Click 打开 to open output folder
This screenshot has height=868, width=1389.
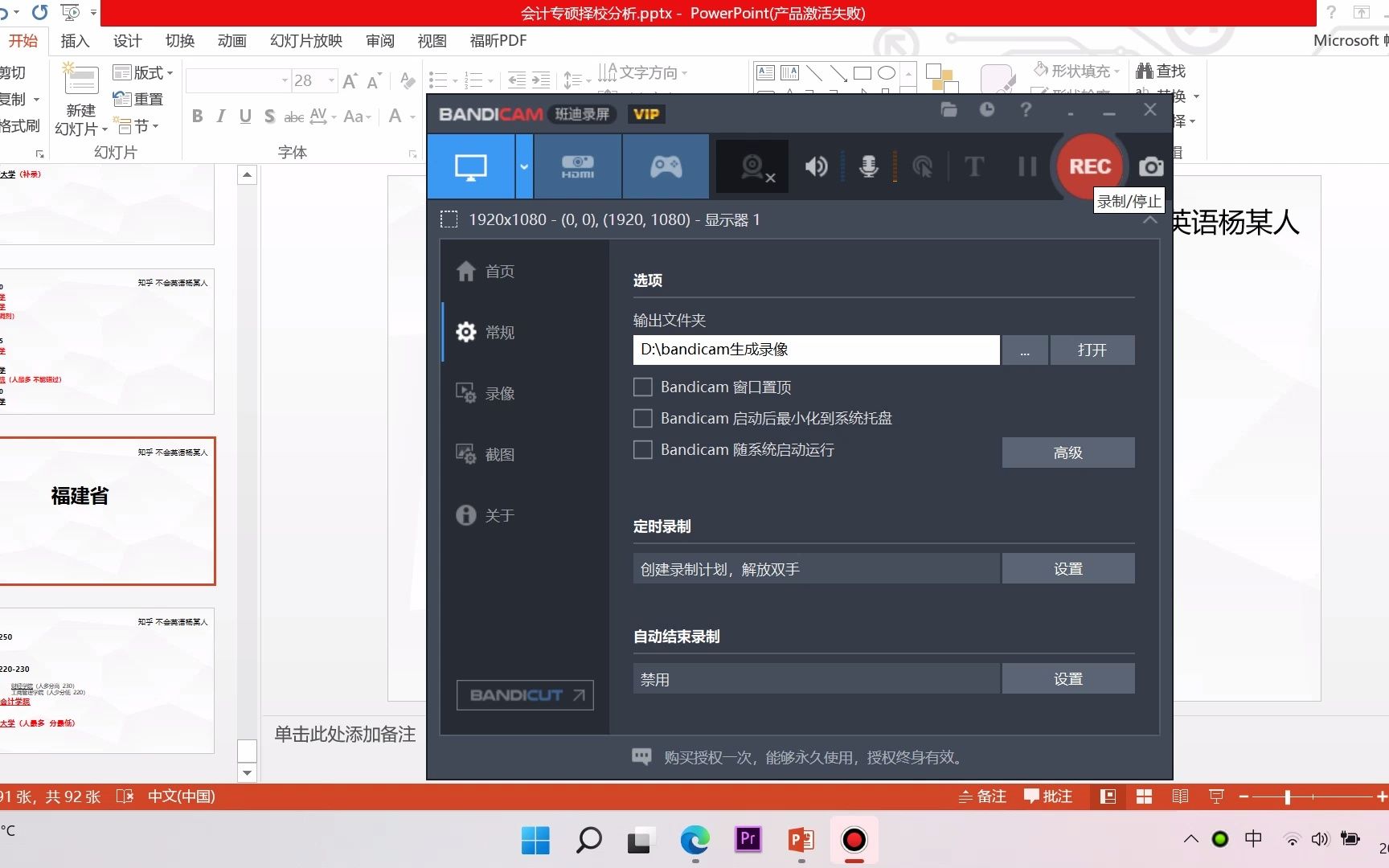click(1092, 350)
